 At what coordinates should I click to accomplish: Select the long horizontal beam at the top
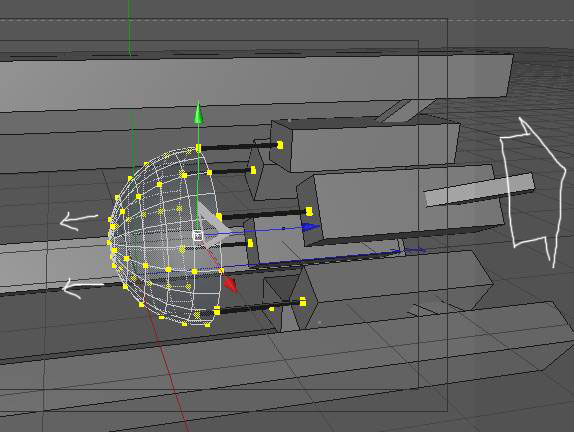point(256,82)
